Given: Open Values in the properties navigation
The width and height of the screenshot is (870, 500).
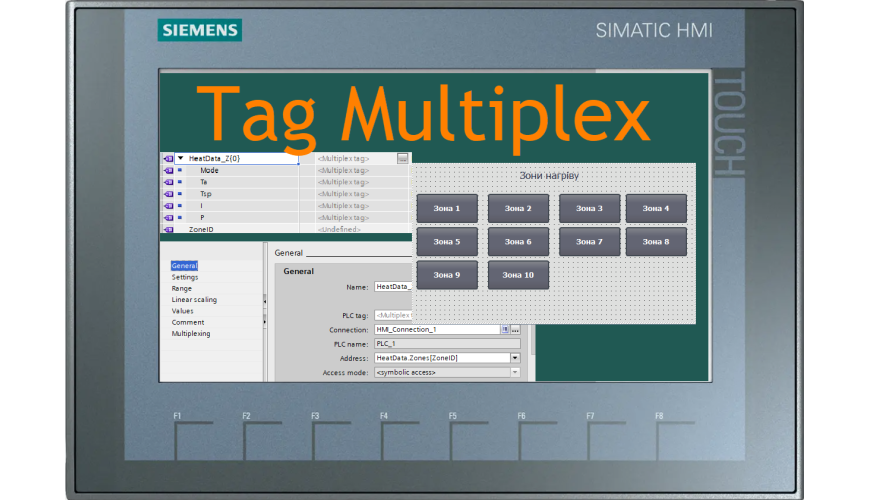Looking at the screenshot, I should point(183,311).
